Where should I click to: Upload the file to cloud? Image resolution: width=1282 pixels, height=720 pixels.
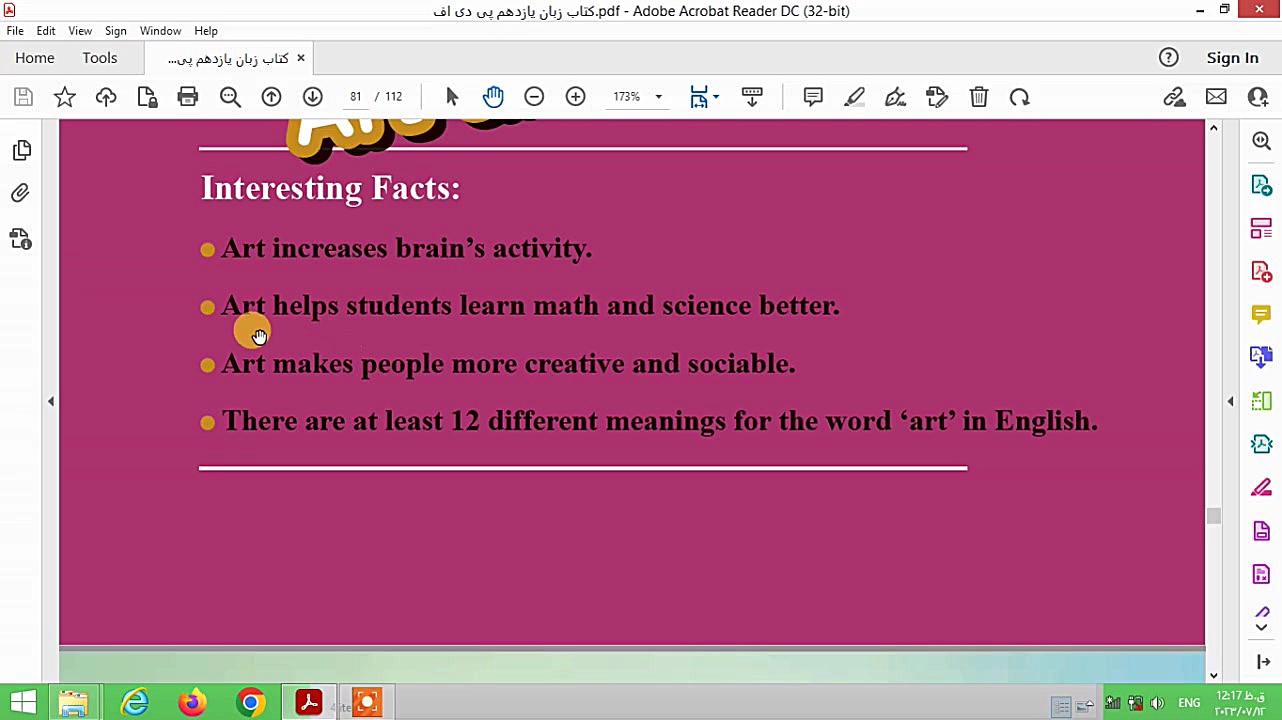(106, 97)
